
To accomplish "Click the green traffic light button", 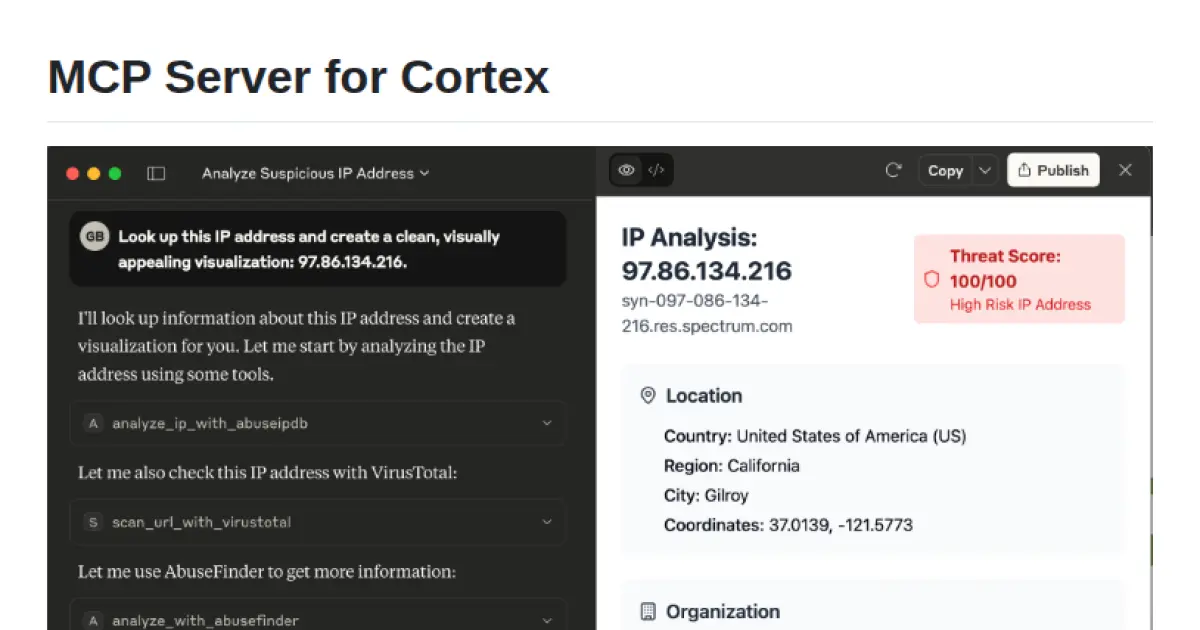I will [x=115, y=172].
